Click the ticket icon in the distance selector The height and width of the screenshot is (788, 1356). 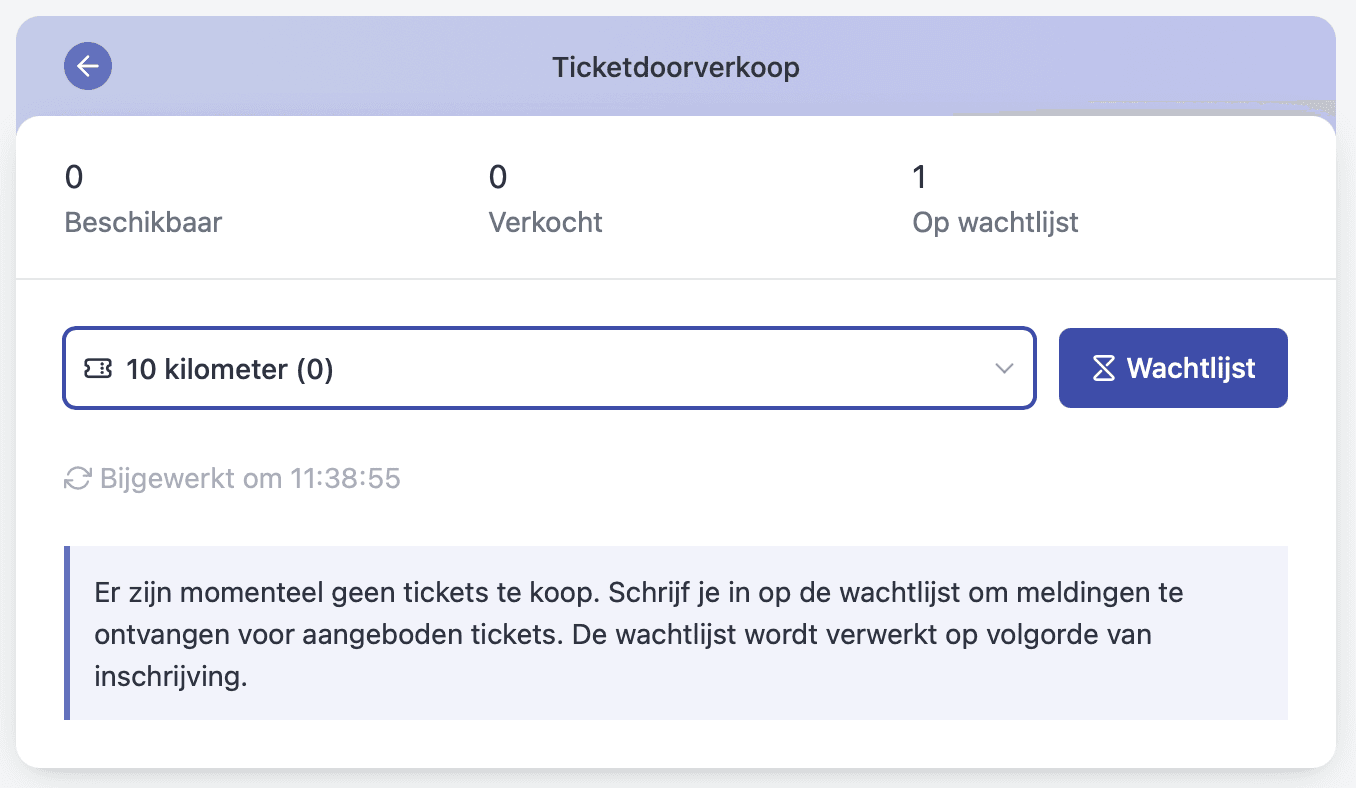coord(98,369)
